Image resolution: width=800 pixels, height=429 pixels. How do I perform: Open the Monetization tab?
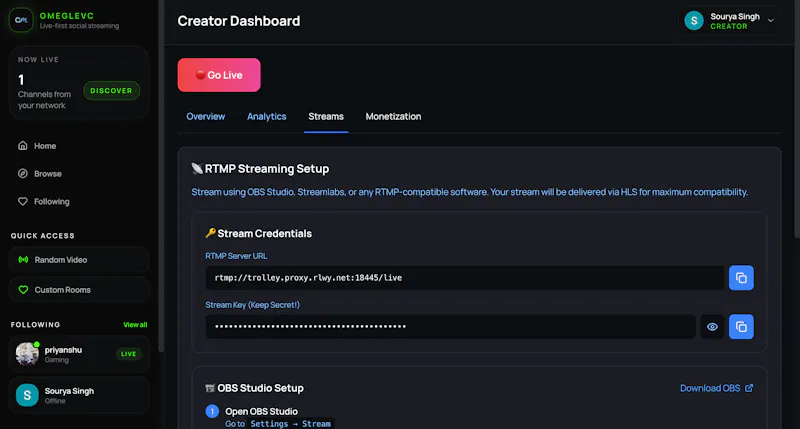[x=393, y=117]
